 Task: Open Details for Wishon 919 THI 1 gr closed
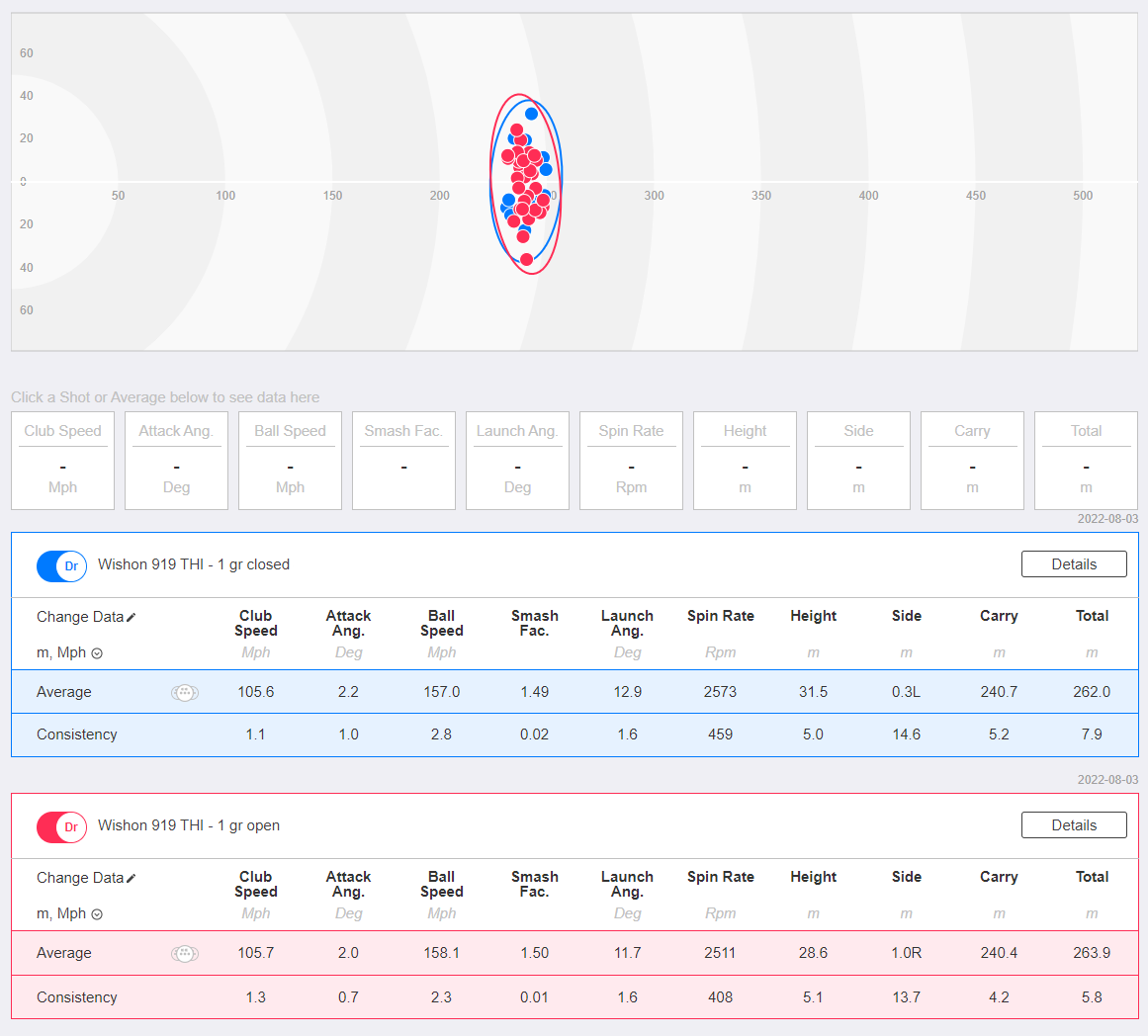(1073, 563)
